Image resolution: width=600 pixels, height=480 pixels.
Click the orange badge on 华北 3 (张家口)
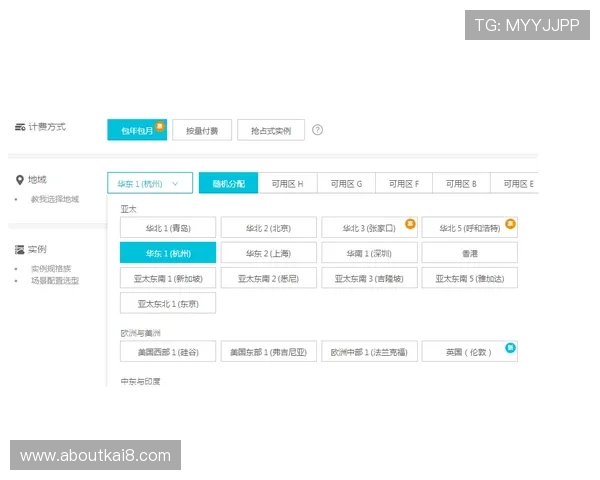[410, 224]
